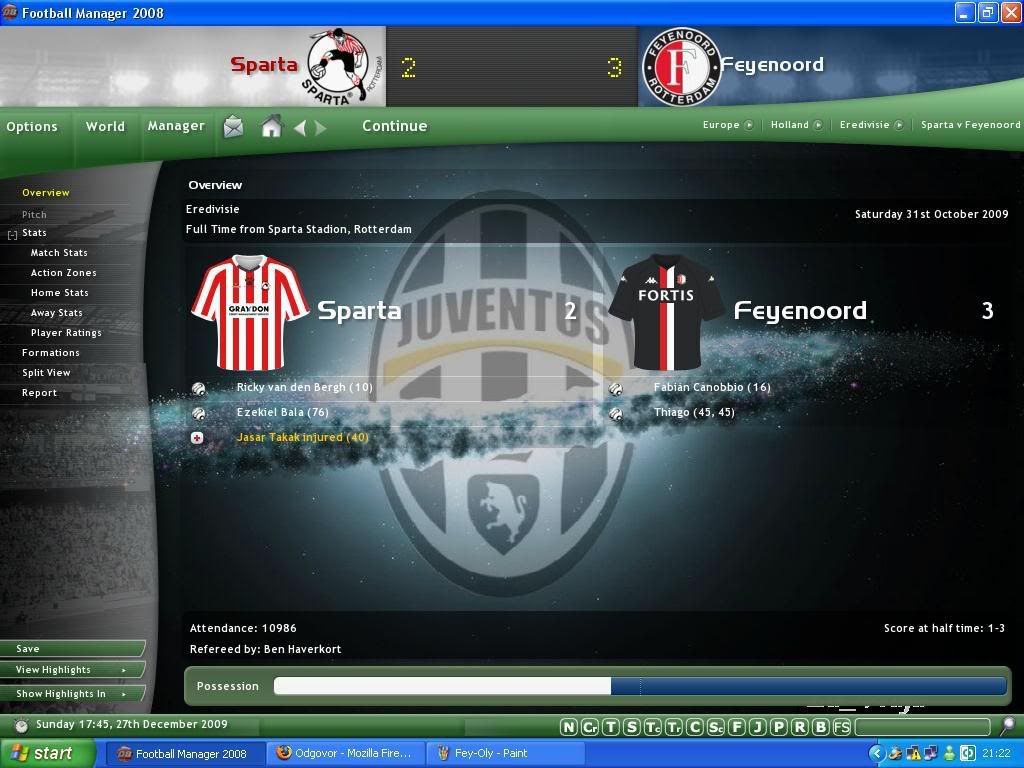Click the T shortcut icon

click(x=611, y=727)
